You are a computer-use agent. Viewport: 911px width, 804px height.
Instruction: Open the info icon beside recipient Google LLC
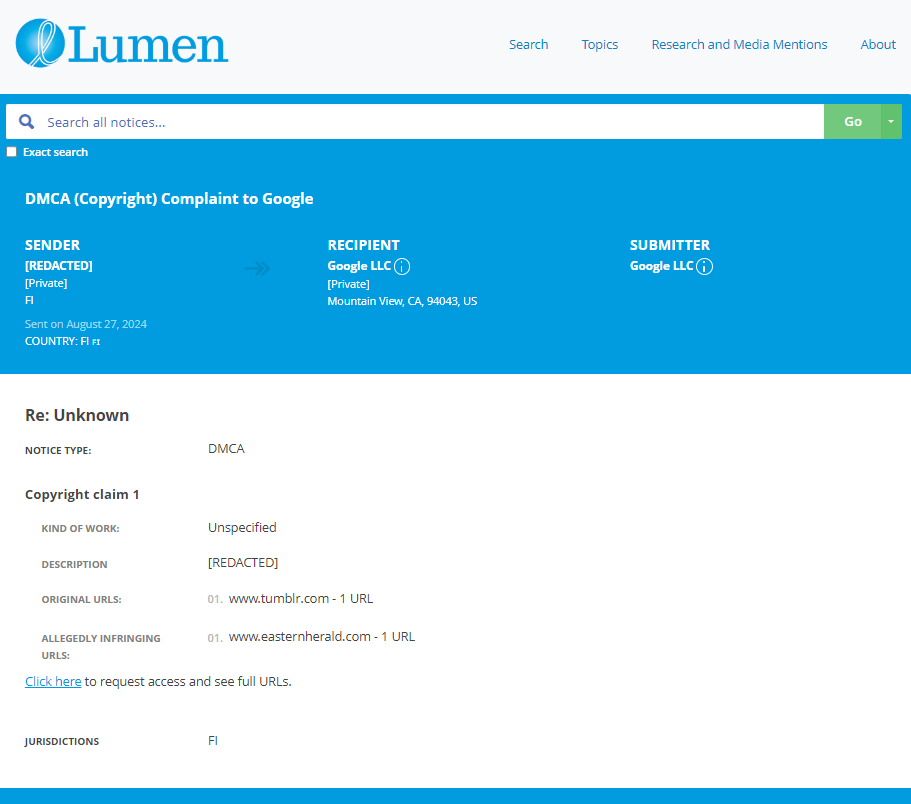pos(402,266)
